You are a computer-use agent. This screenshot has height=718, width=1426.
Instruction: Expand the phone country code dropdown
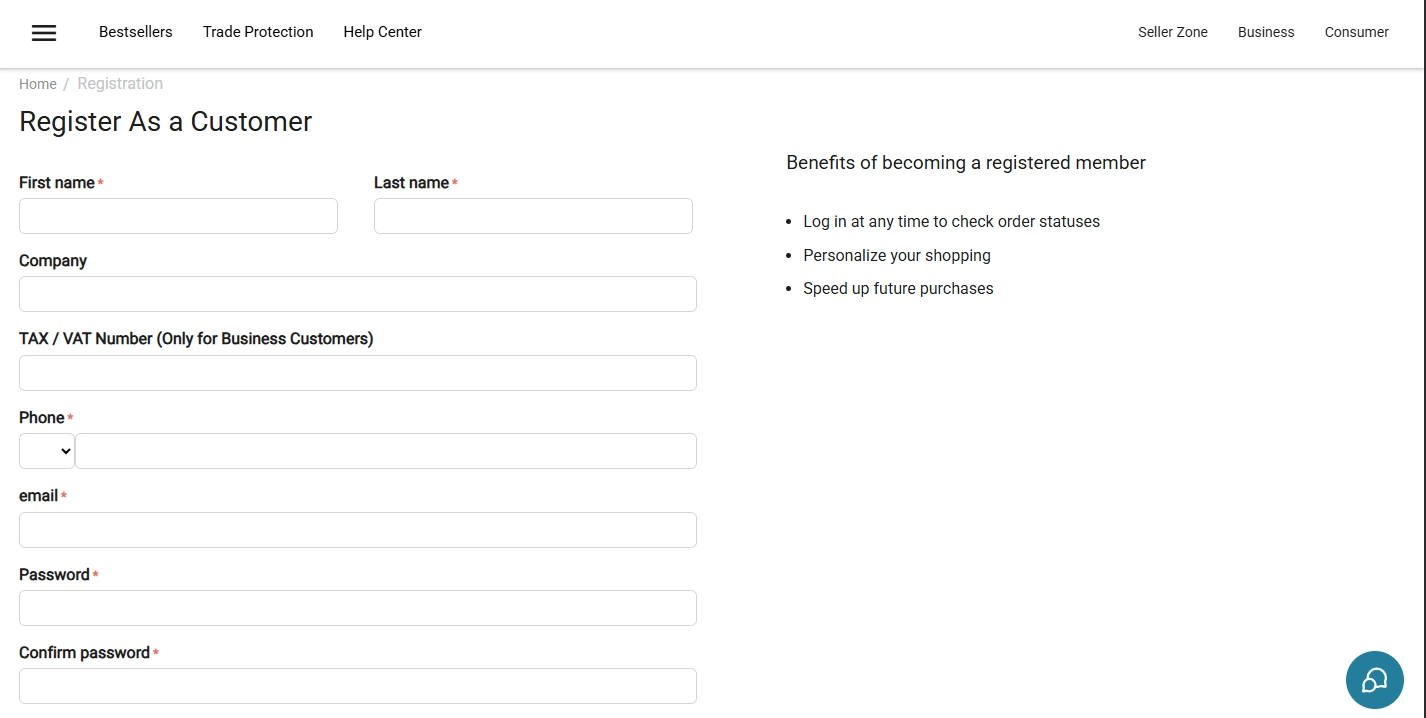[x=46, y=450]
